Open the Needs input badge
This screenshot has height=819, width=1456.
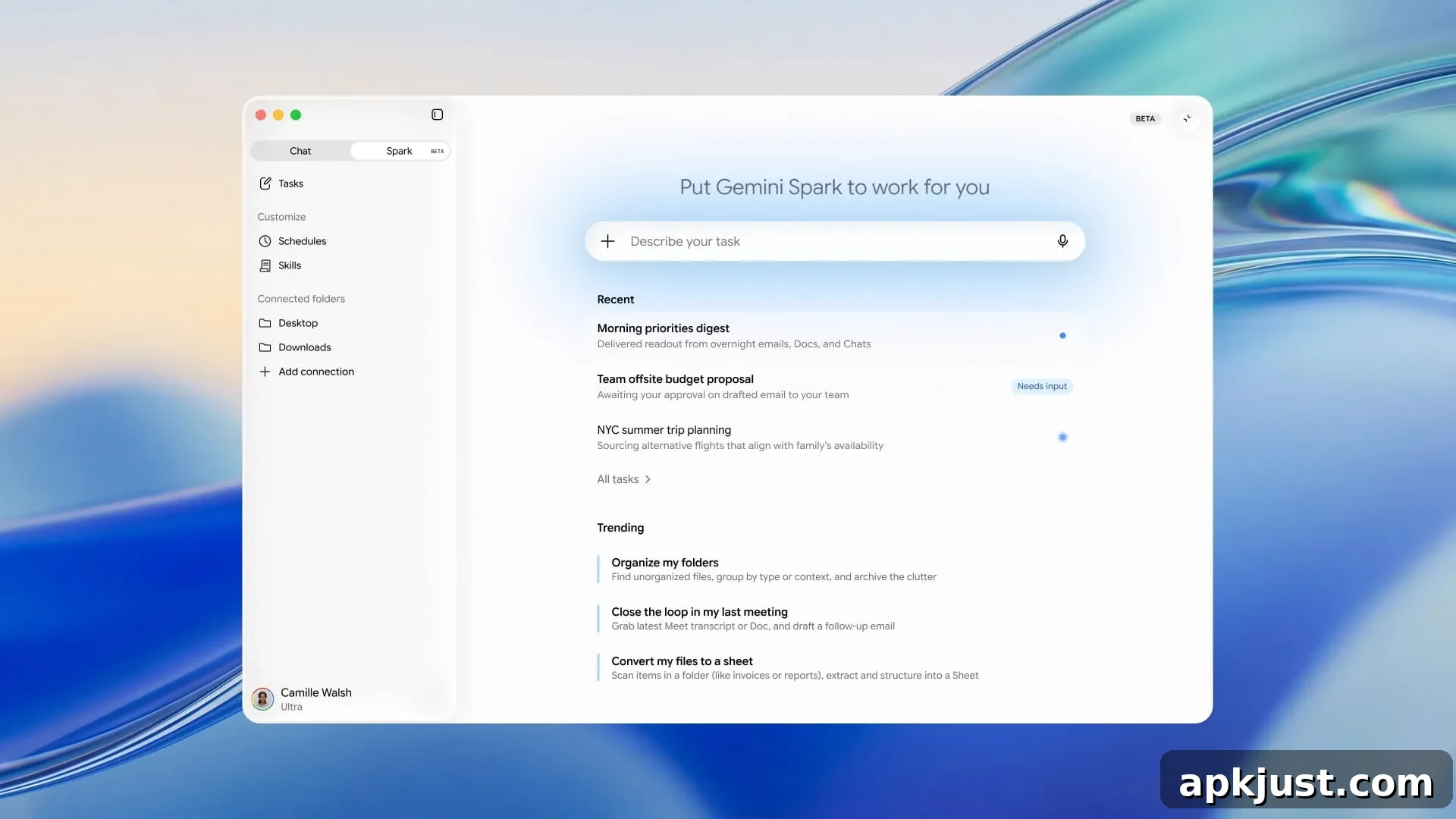tap(1042, 386)
